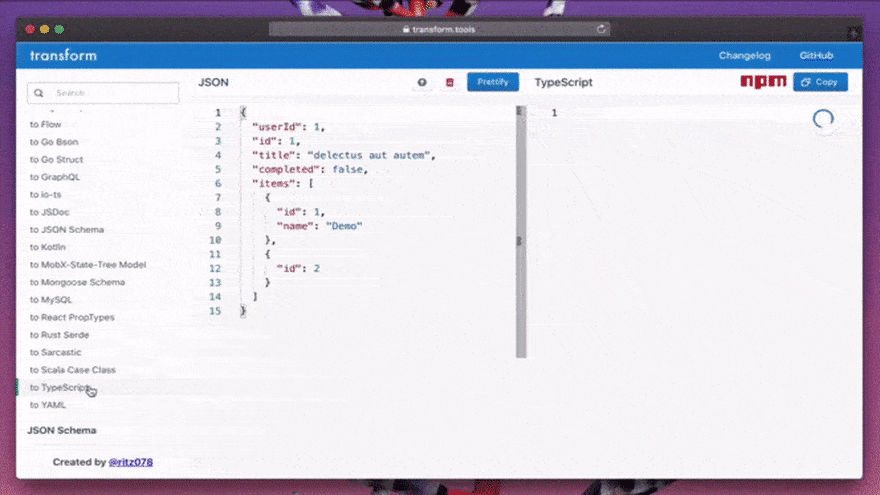Image resolution: width=880 pixels, height=495 pixels.
Task: Open the Changelog link
Action: 744,56
